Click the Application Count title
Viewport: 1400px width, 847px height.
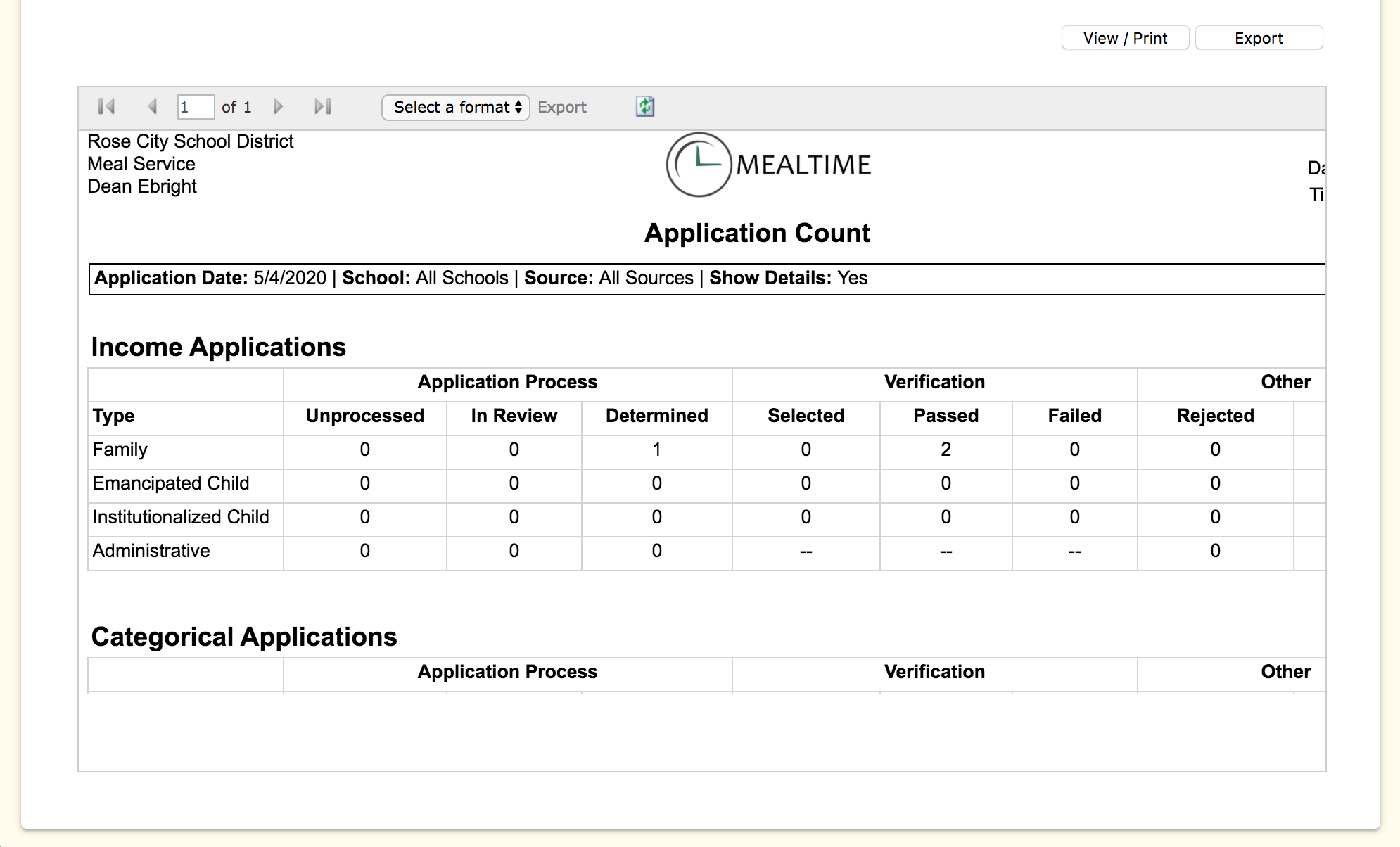click(757, 233)
